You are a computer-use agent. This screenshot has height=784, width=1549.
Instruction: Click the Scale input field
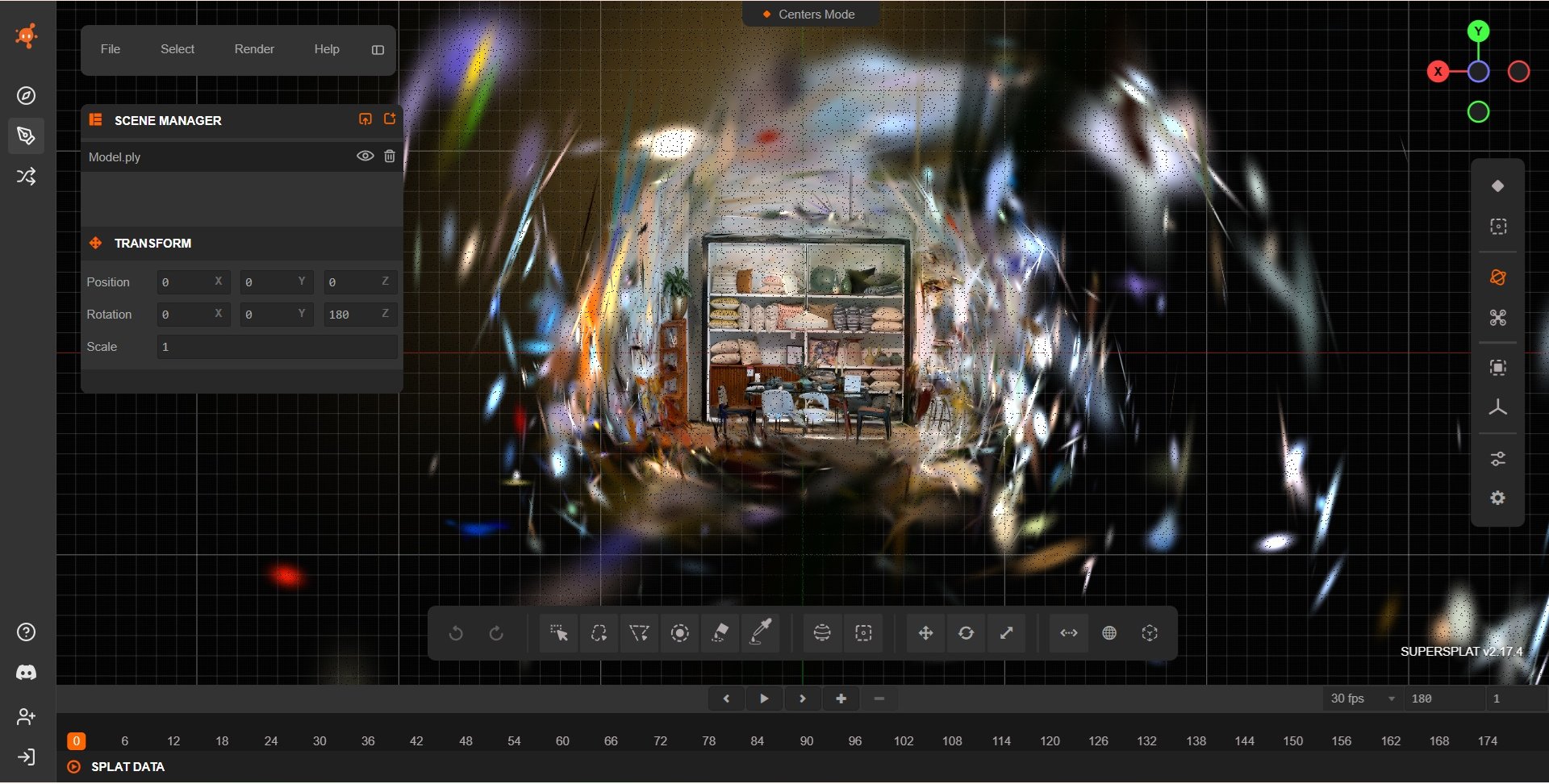pos(277,347)
